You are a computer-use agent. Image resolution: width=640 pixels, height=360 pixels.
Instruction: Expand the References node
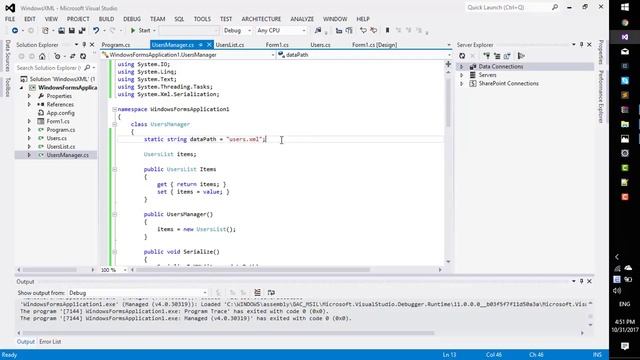pos(29,104)
